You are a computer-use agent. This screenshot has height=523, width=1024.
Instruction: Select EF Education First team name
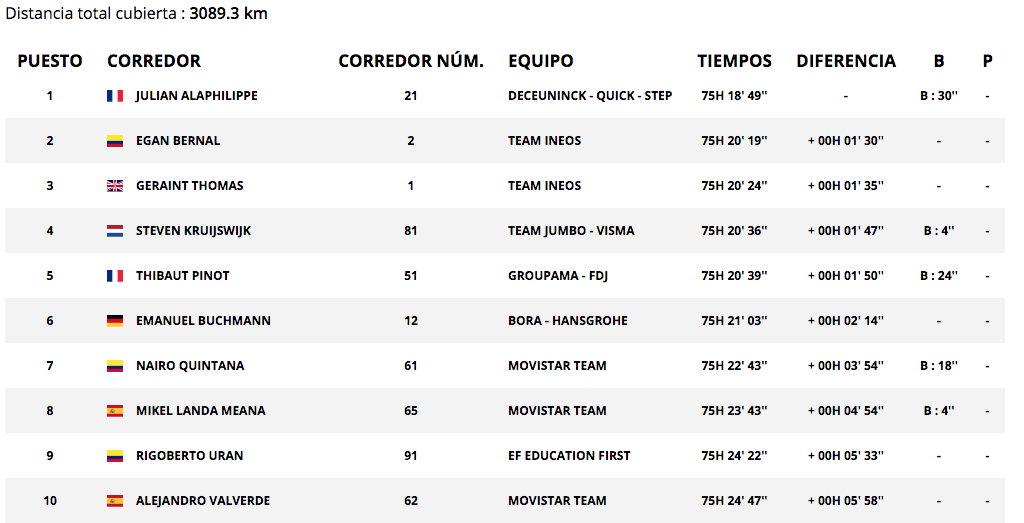pyautogui.click(x=569, y=456)
